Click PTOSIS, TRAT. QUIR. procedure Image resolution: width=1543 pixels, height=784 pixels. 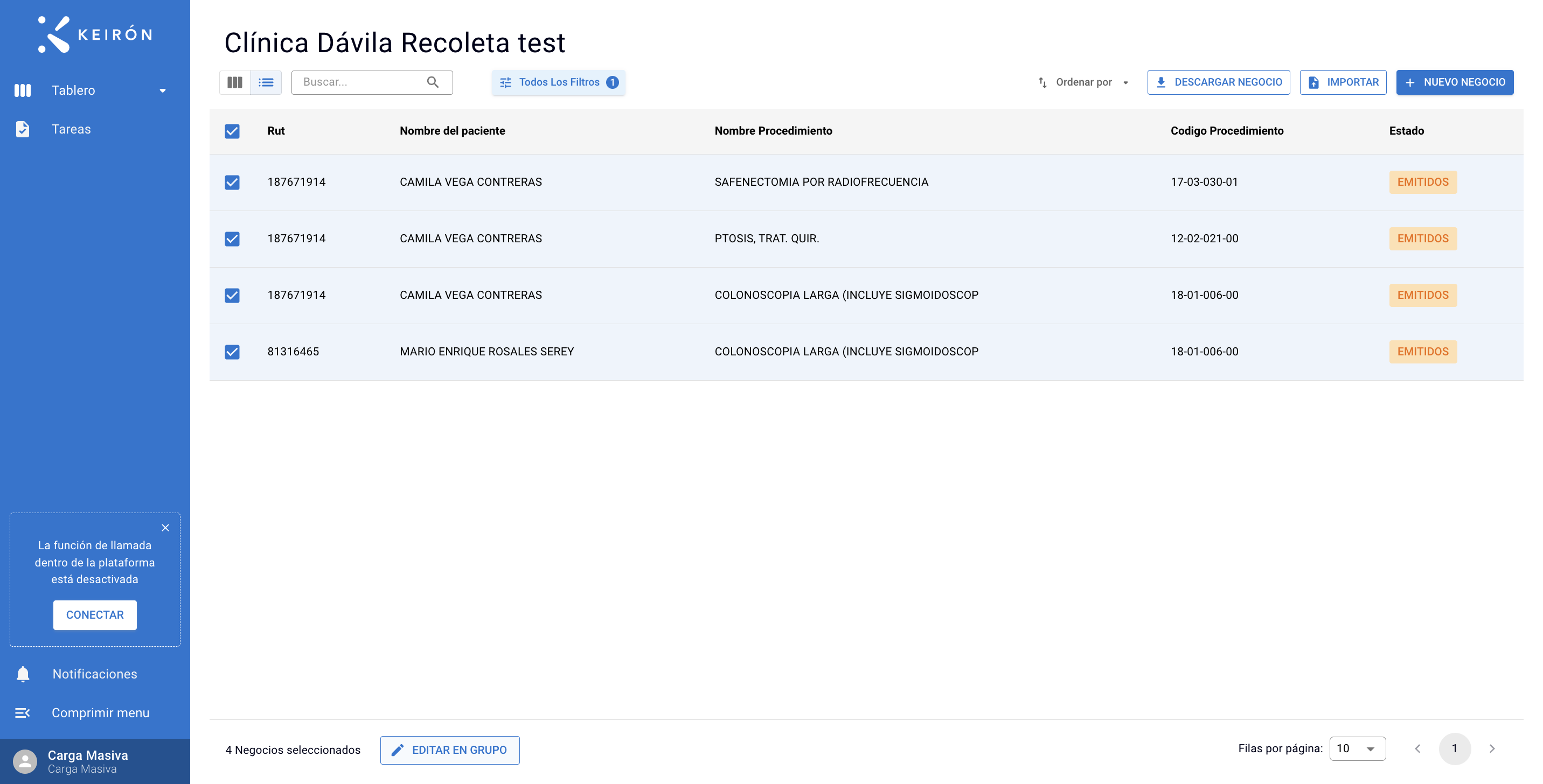coord(767,239)
